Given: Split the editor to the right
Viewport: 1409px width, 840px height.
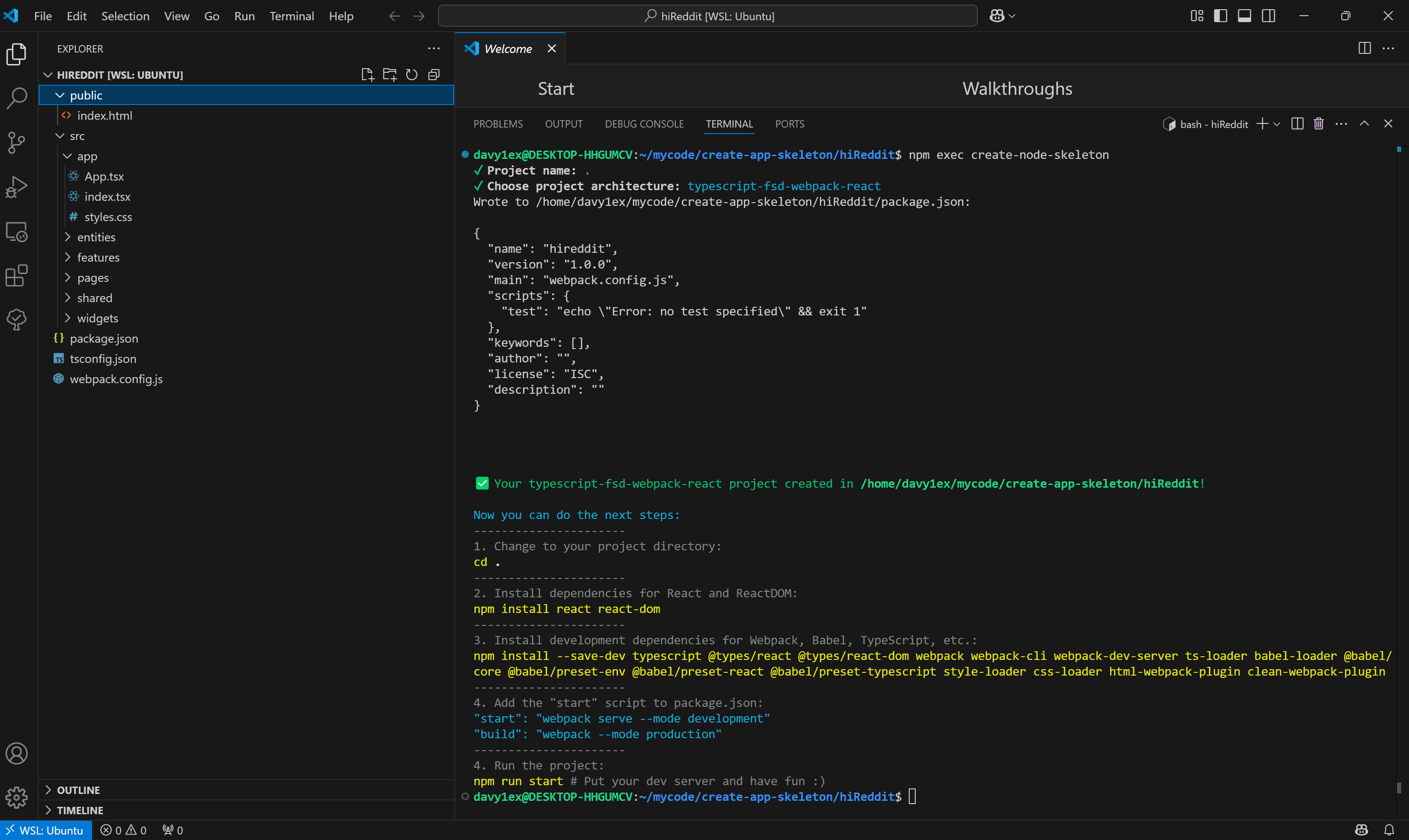Looking at the screenshot, I should pyautogui.click(x=1364, y=49).
